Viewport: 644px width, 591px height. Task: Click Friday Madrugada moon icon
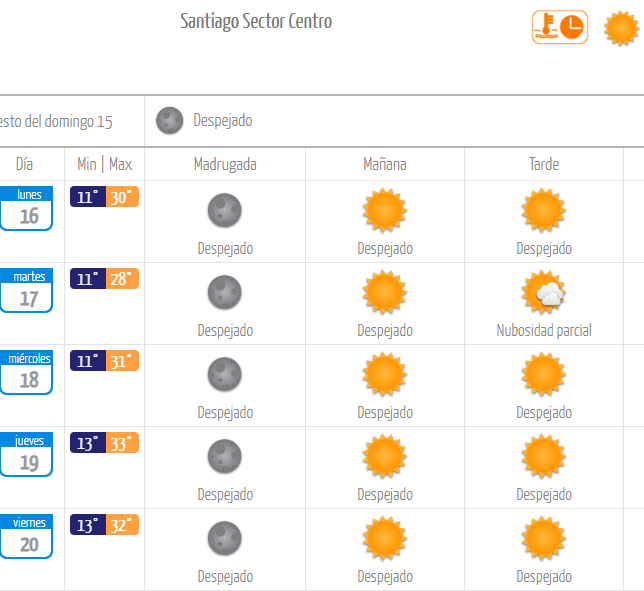click(x=225, y=538)
